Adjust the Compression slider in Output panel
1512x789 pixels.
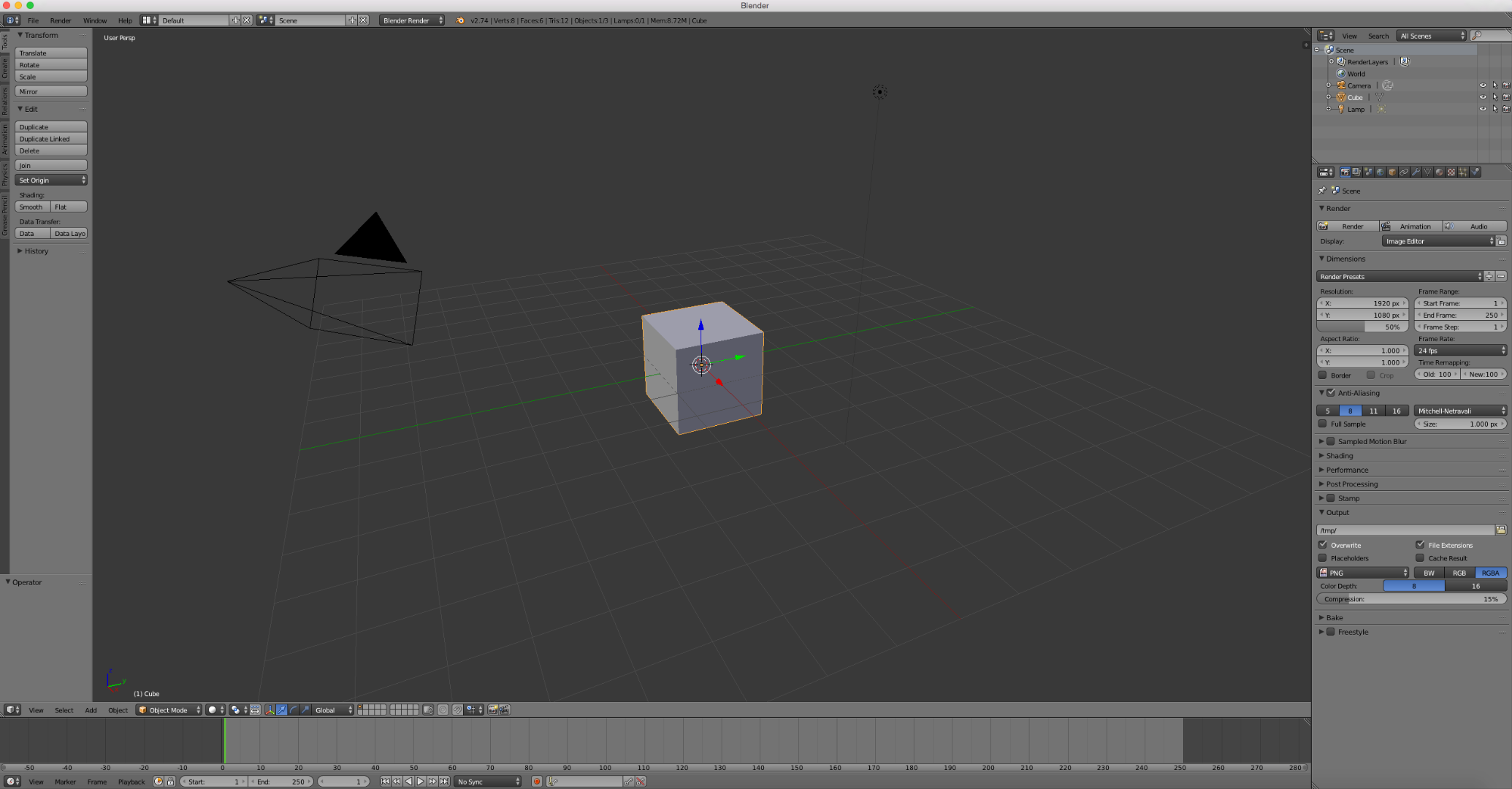coord(1410,599)
